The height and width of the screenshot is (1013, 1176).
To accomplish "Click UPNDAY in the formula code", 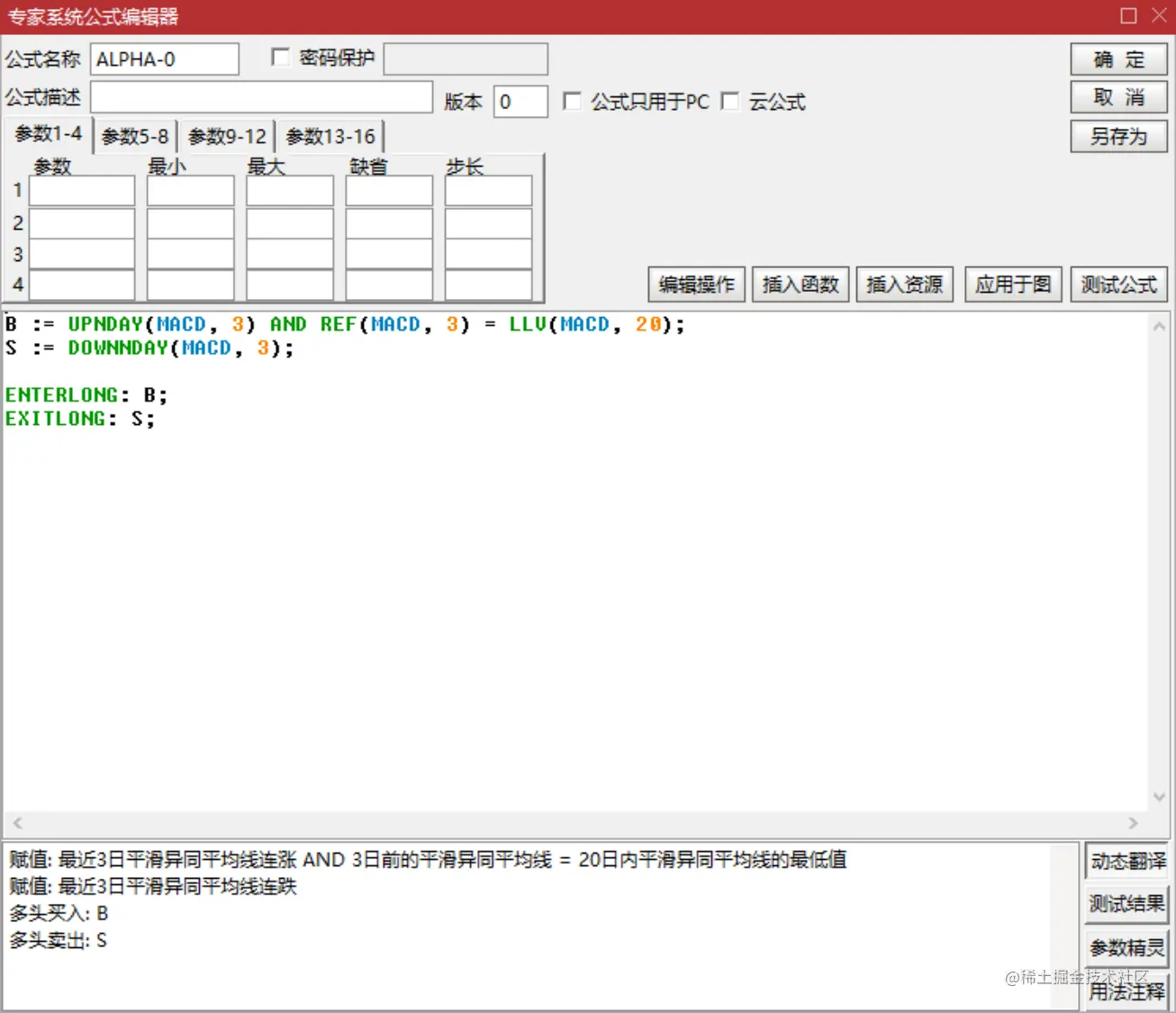I will click(105, 324).
